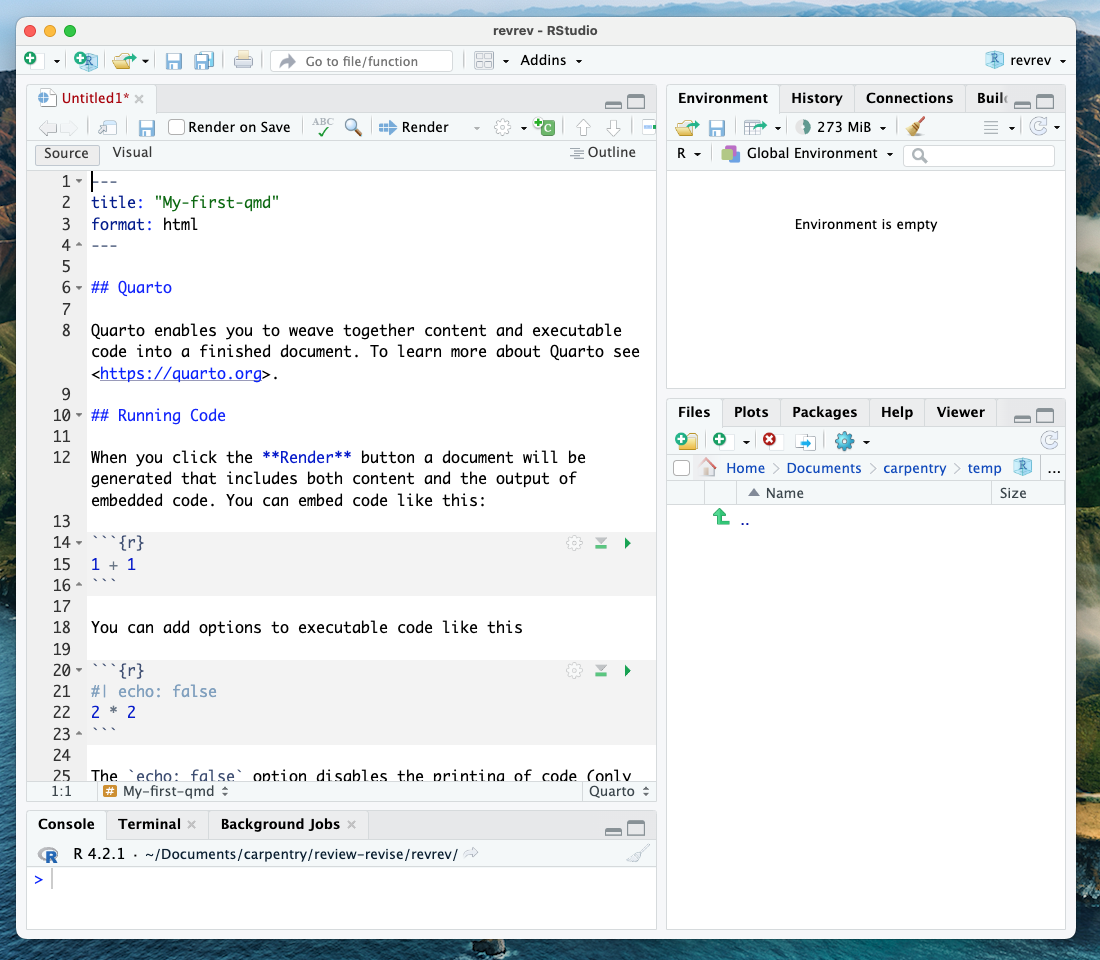
Task: Click the Render button
Action: [x=414, y=127]
